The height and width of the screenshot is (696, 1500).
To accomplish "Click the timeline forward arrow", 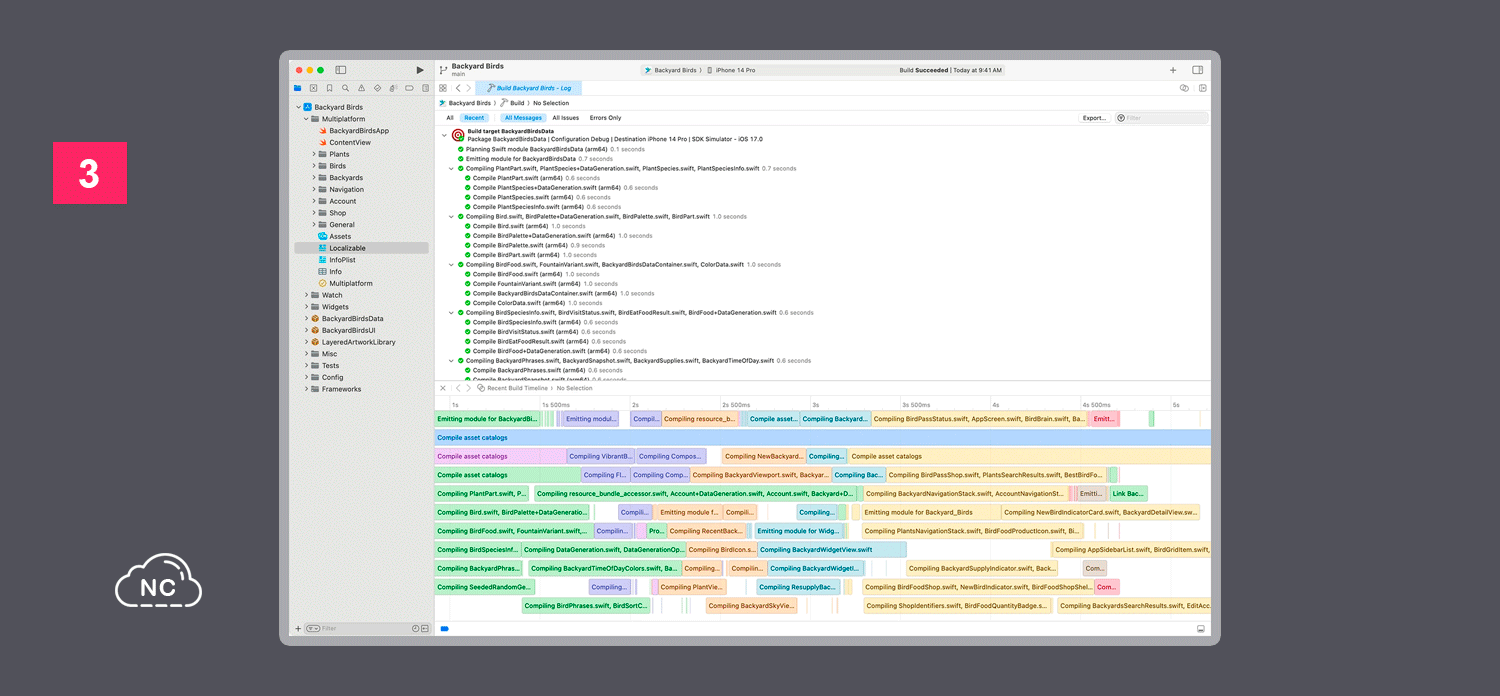I will [468, 388].
